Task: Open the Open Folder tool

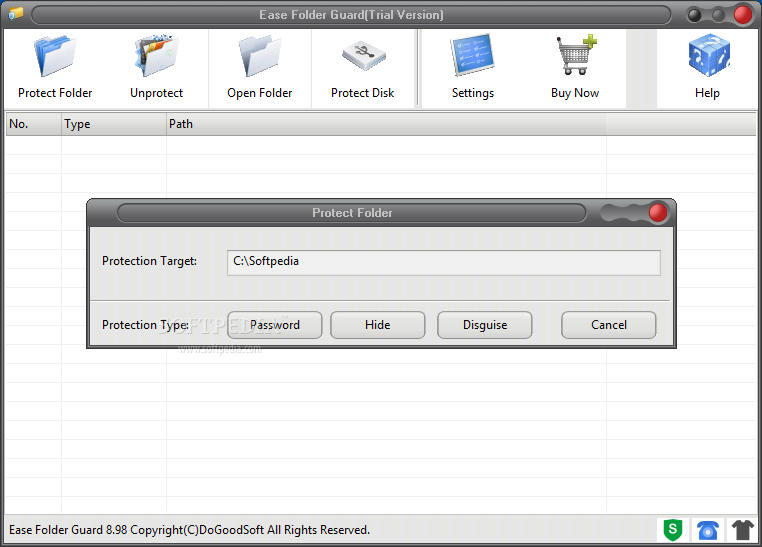Action: [260, 56]
